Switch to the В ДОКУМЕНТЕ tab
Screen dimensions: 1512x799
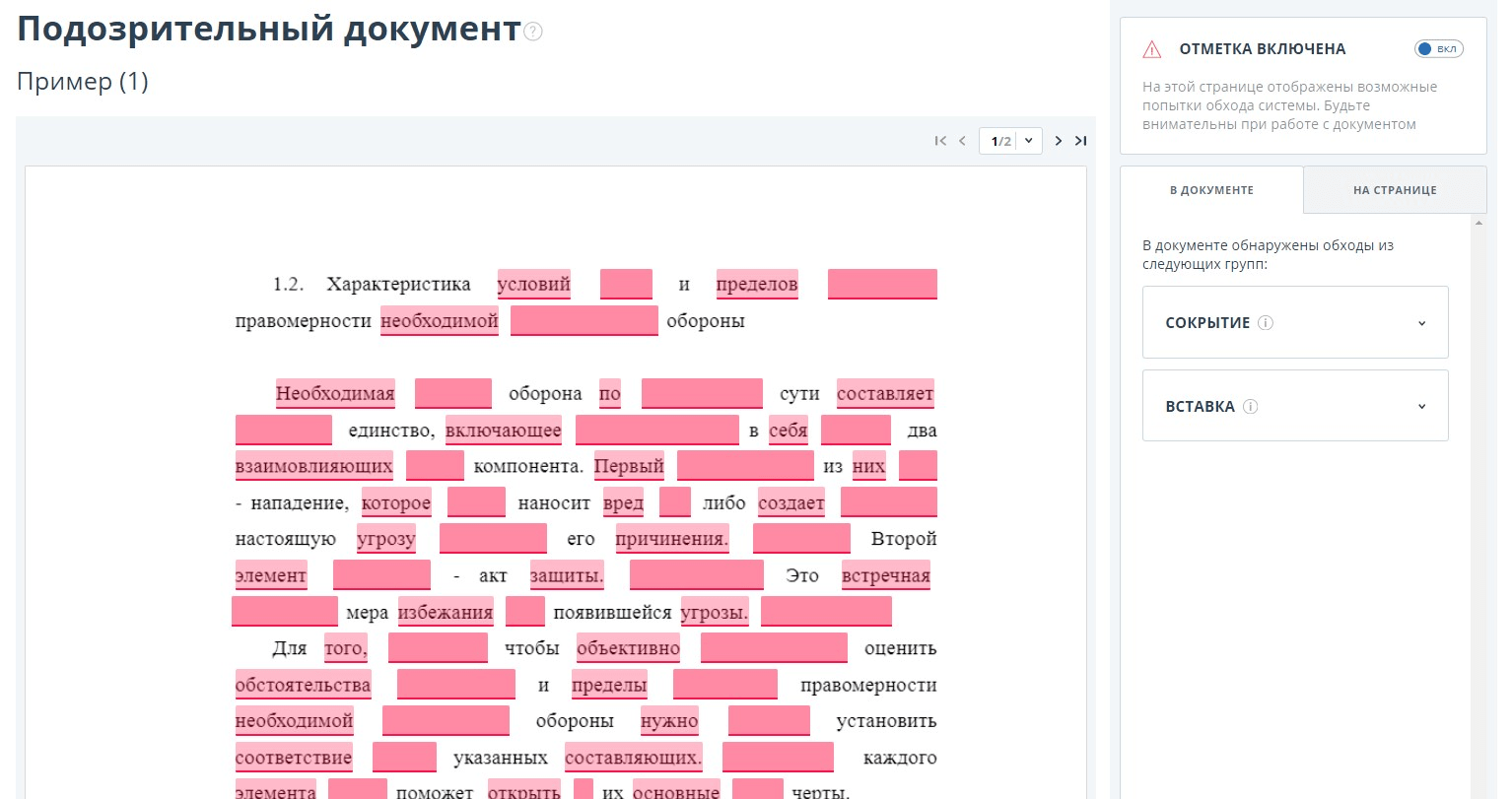point(1211,190)
